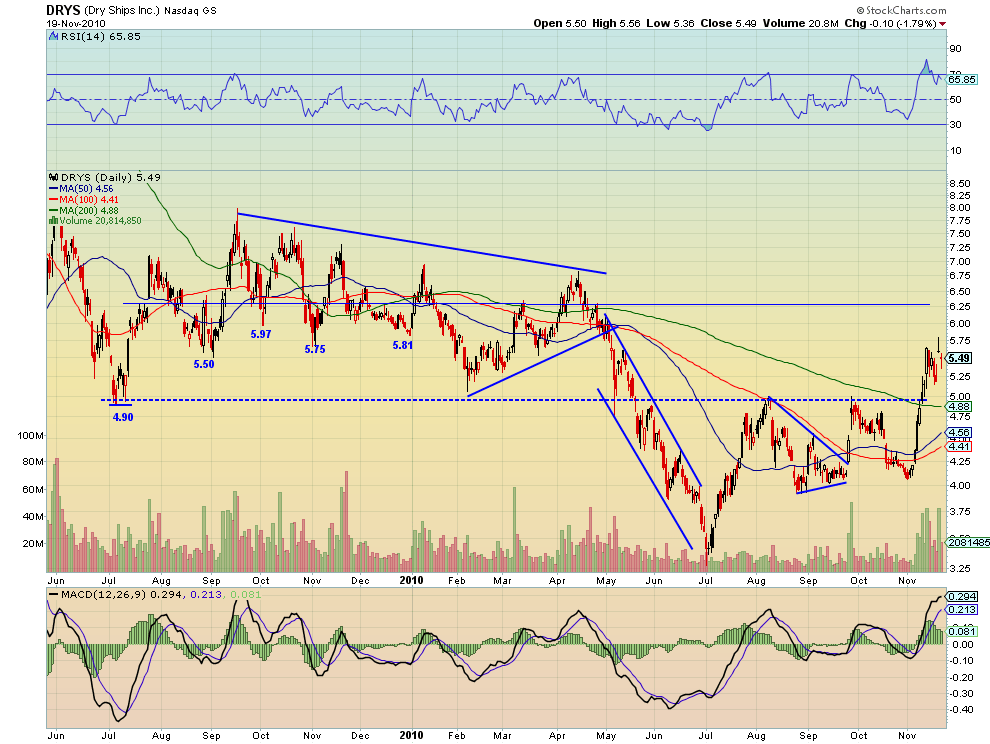
Task: Click the 5.75 low annotation
Action: click(315, 349)
